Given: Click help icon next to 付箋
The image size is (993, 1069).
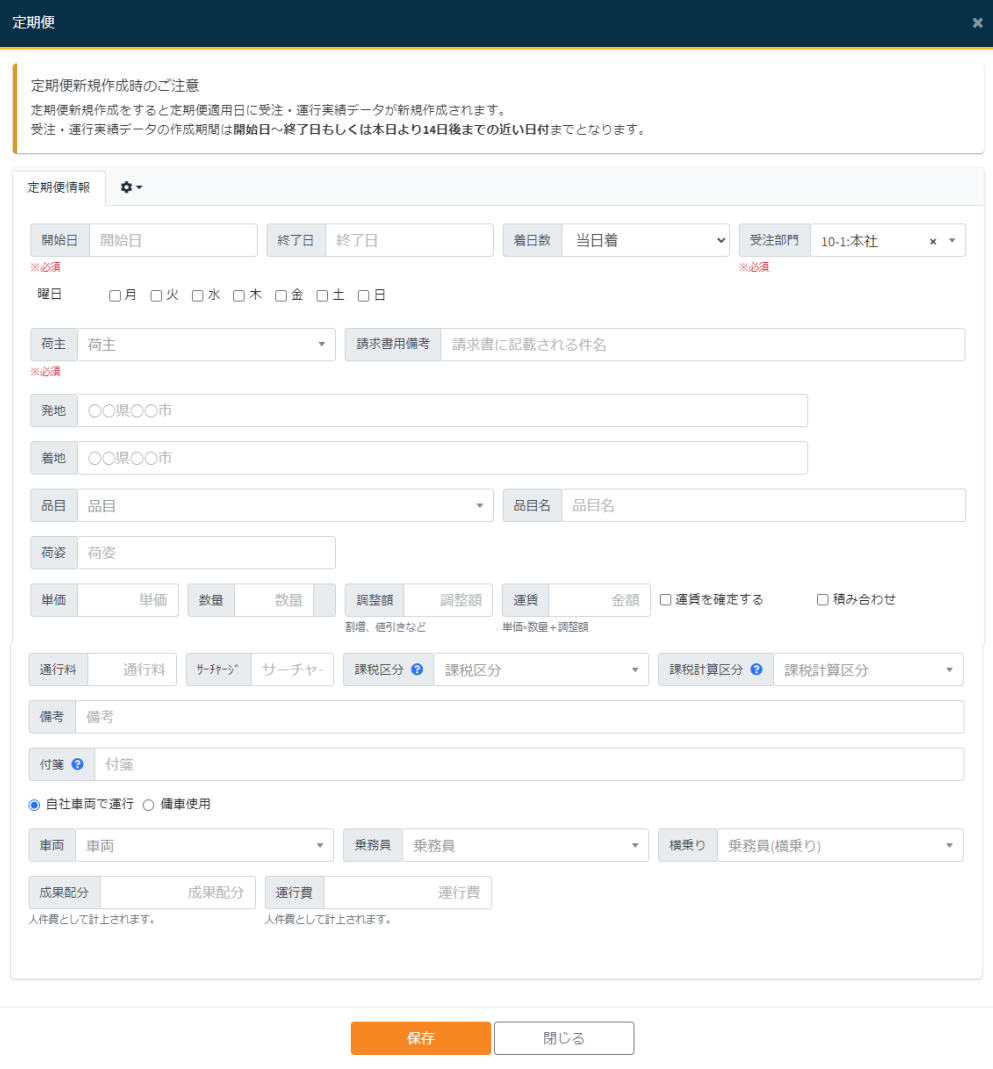Looking at the screenshot, I should [x=77, y=765].
